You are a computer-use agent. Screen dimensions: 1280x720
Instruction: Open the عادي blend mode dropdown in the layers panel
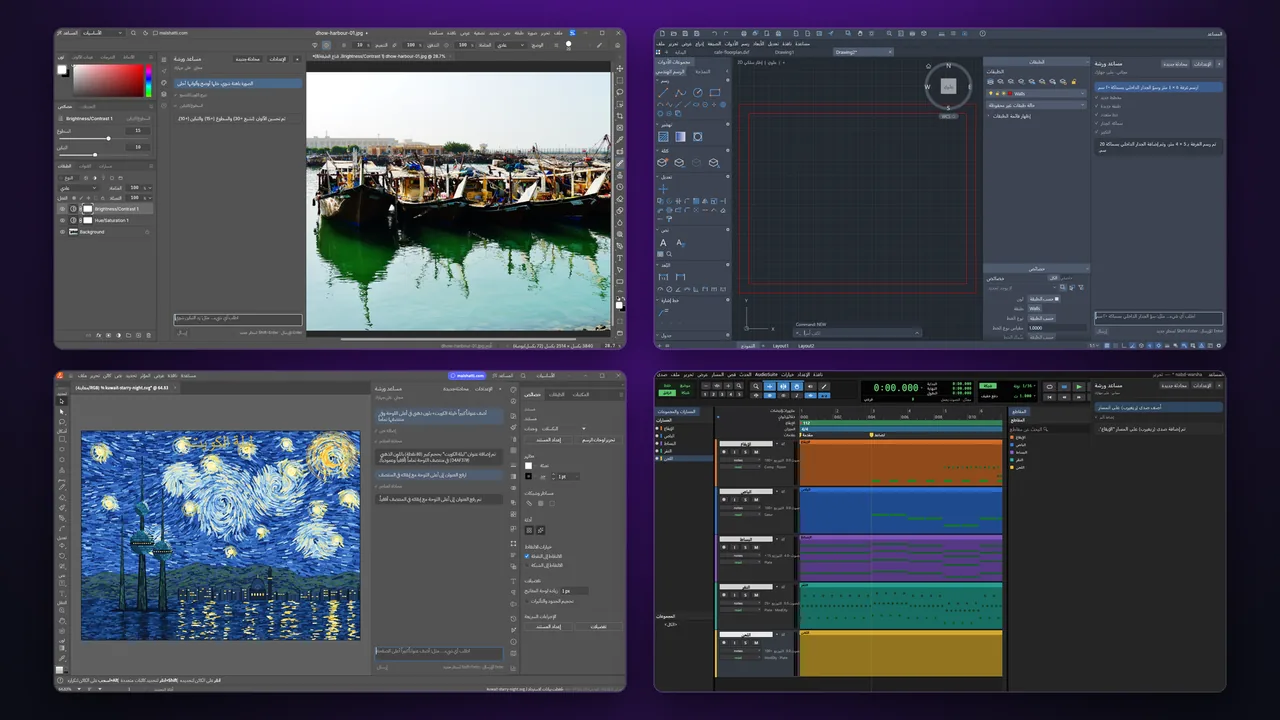(80, 187)
